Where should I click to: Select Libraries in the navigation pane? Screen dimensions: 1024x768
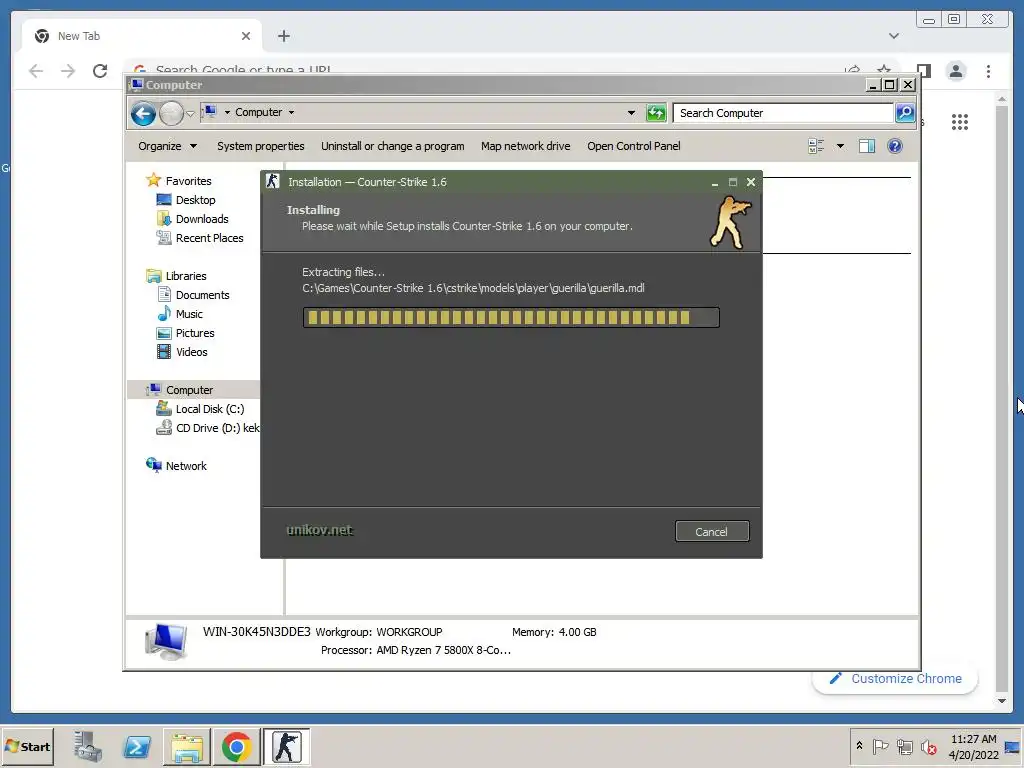tap(176, 276)
